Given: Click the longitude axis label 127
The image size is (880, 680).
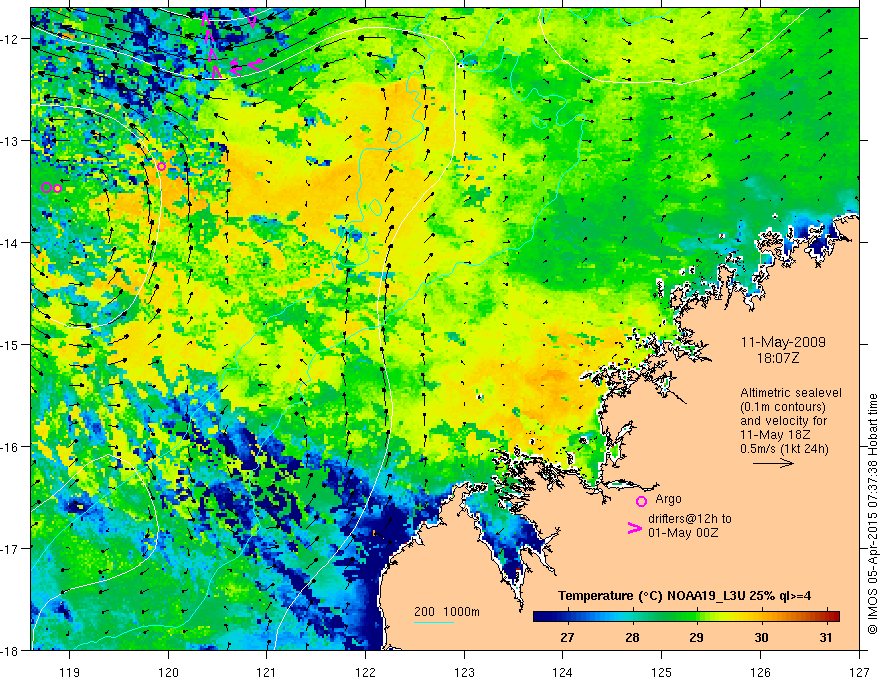Looking at the screenshot, I should click(x=859, y=672).
